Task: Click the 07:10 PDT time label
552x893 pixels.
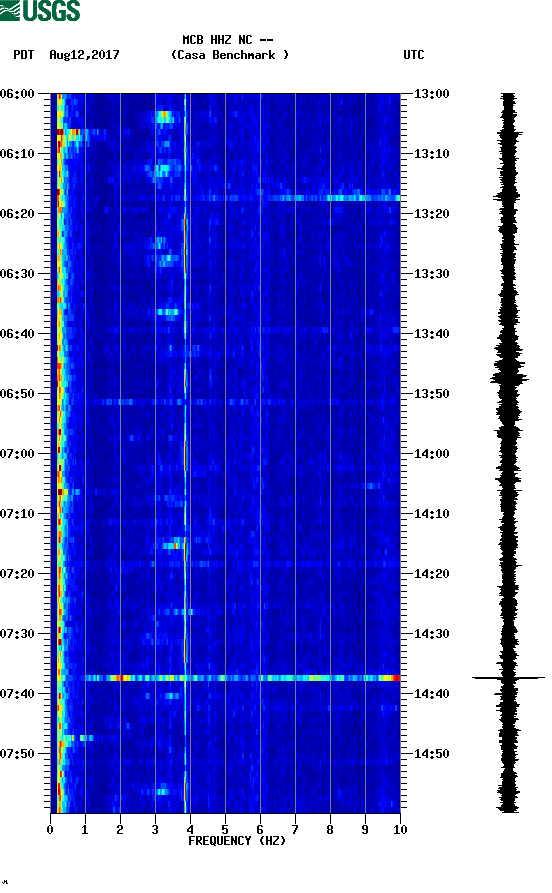Action: (x=18, y=514)
